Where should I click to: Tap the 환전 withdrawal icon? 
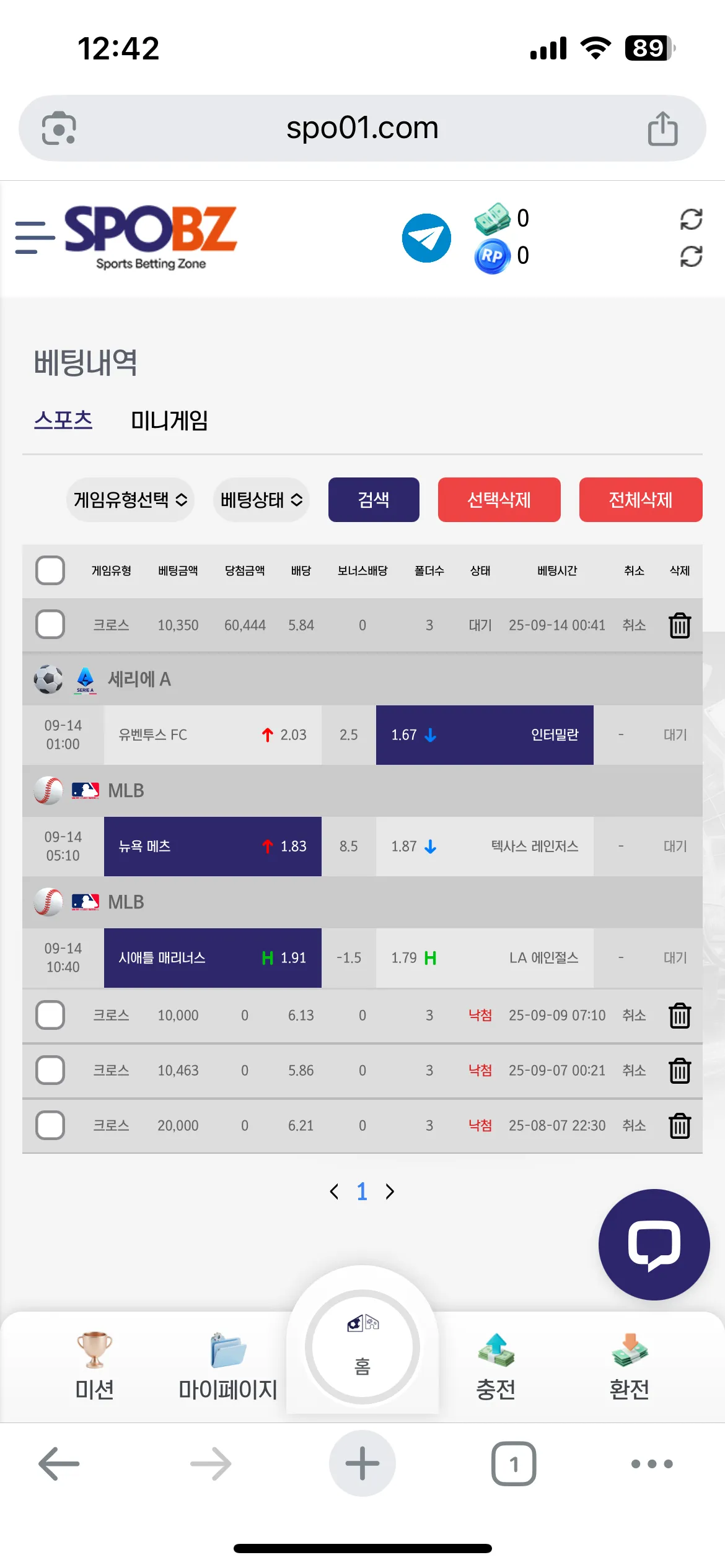click(x=630, y=1350)
